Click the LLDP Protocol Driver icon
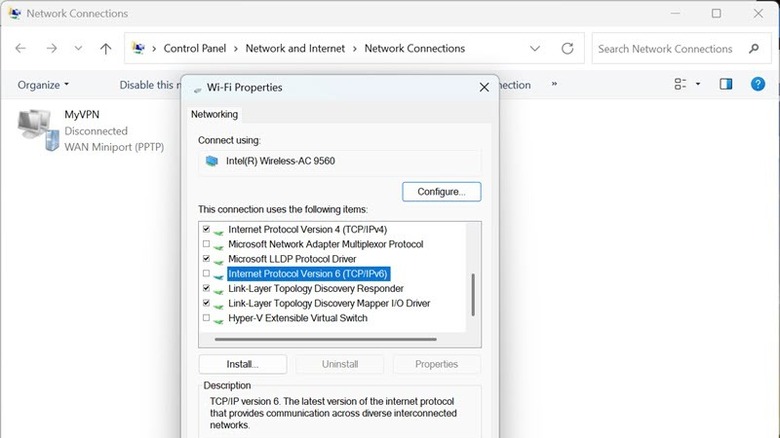Viewport: 780px width, 438px height. click(x=218, y=261)
